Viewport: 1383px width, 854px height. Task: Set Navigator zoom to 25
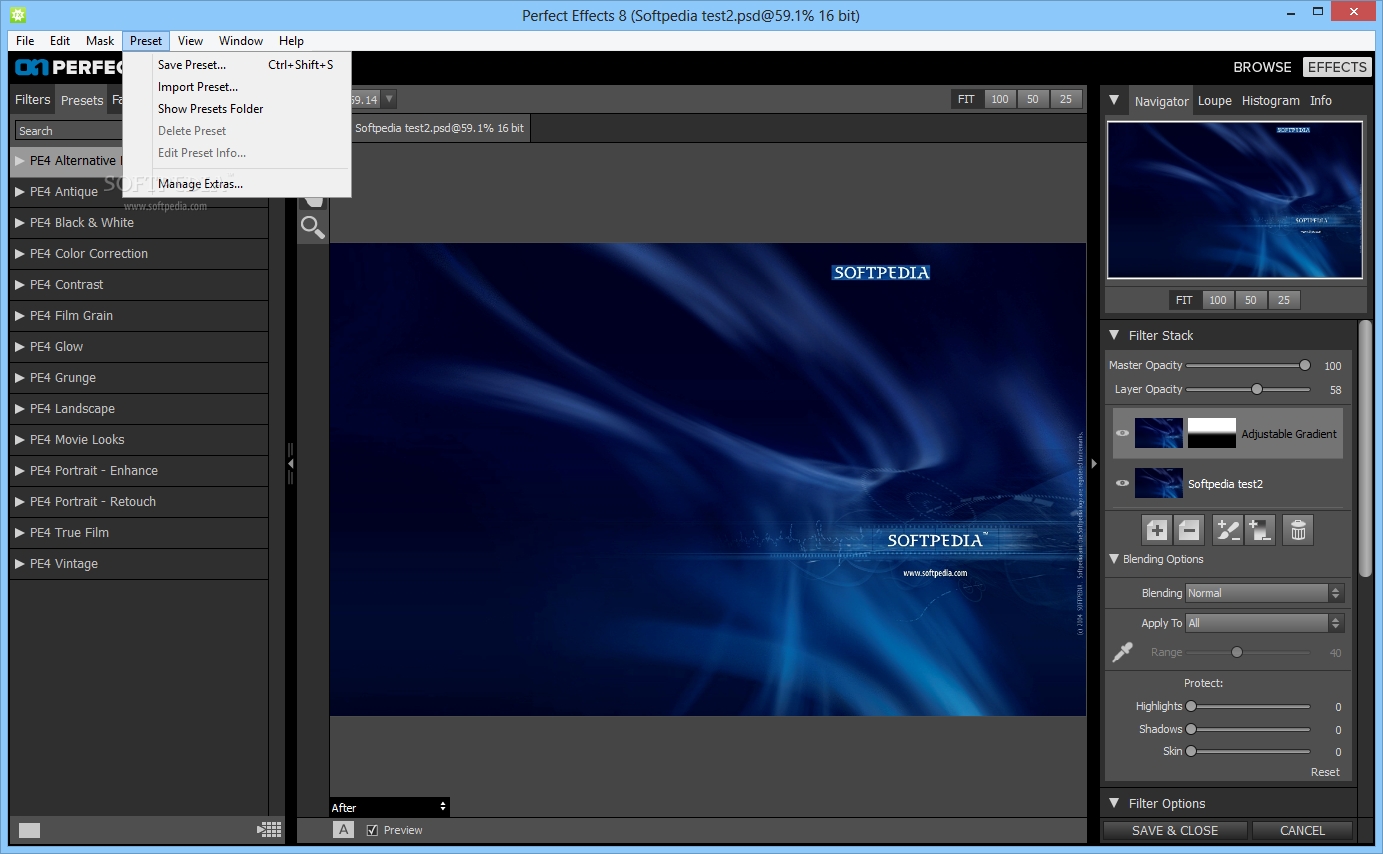pyautogui.click(x=1284, y=300)
